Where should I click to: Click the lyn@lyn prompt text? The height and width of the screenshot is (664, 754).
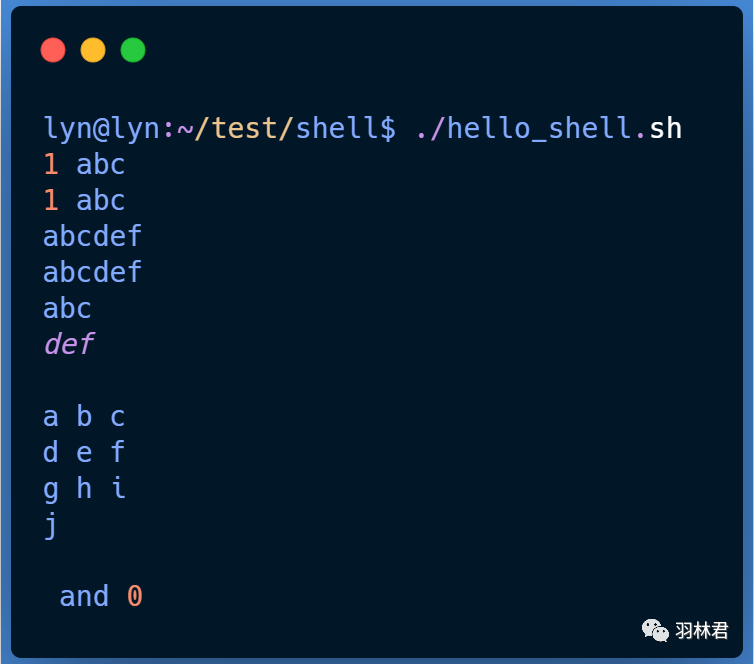(x=101, y=129)
